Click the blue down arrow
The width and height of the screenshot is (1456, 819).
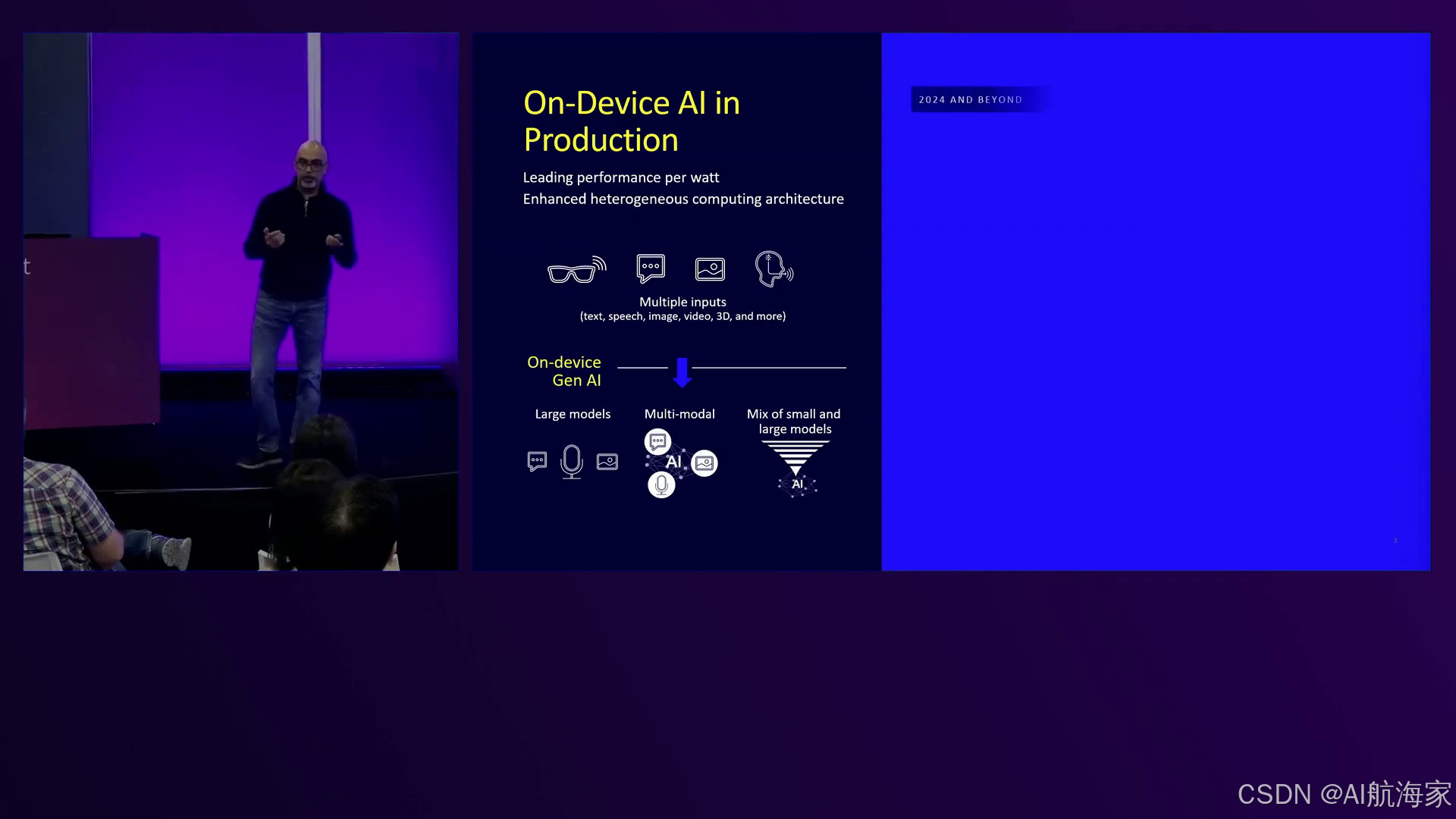pyautogui.click(x=682, y=372)
